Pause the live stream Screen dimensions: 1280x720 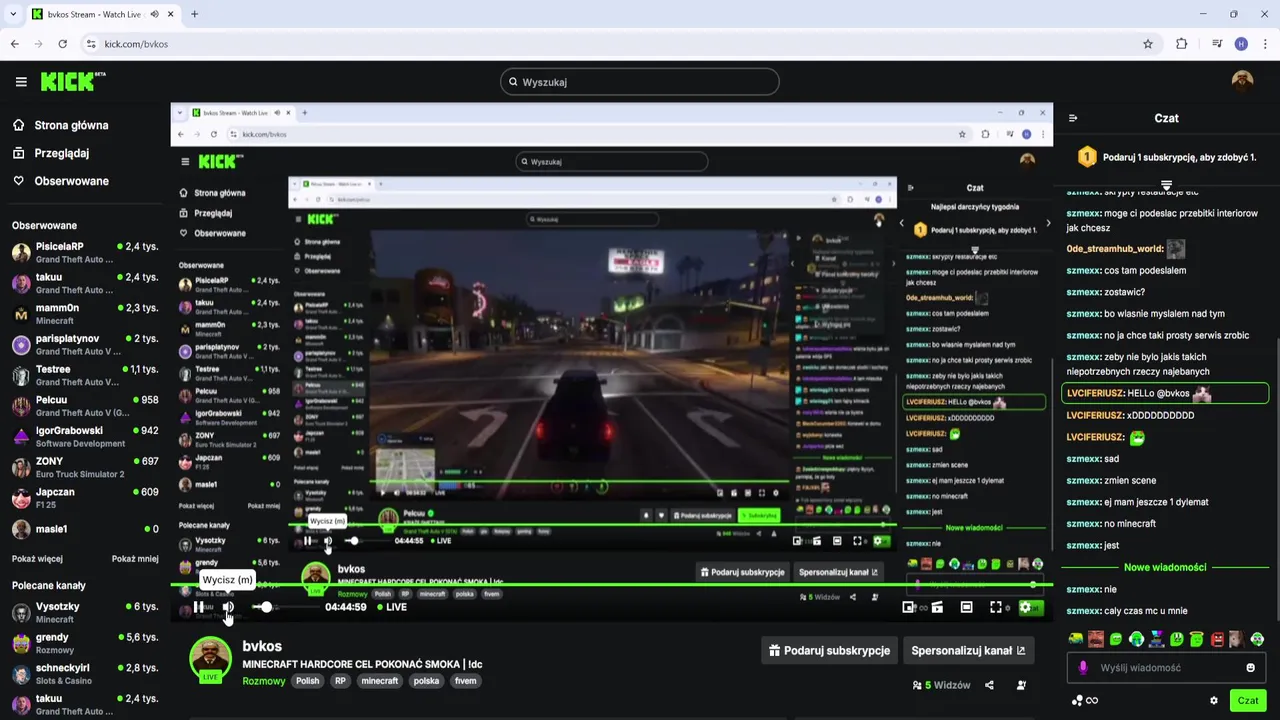click(199, 607)
